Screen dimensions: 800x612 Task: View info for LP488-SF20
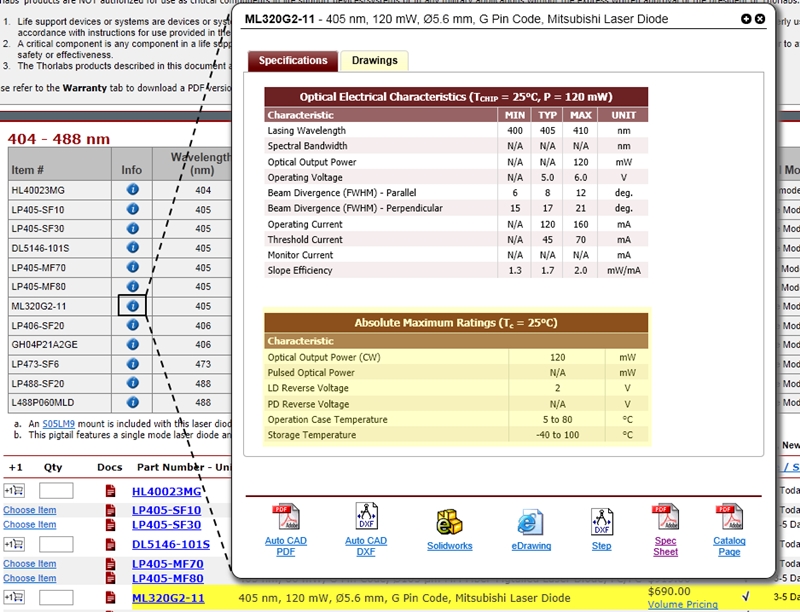(x=133, y=383)
